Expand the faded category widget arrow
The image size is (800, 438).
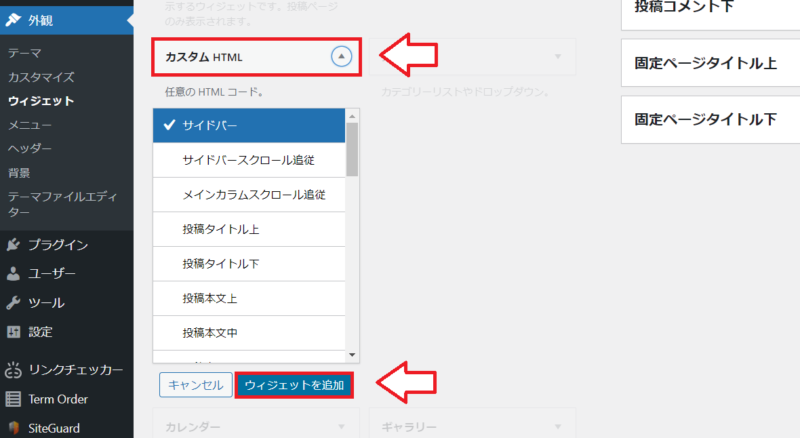pyautogui.click(x=558, y=56)
